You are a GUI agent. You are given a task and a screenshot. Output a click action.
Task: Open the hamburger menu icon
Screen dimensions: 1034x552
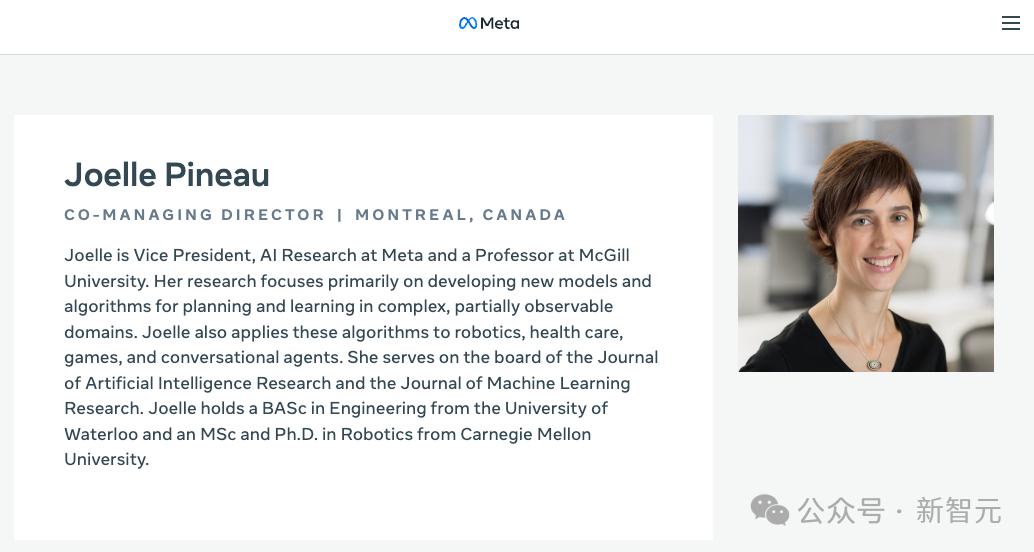point(1010,23)
